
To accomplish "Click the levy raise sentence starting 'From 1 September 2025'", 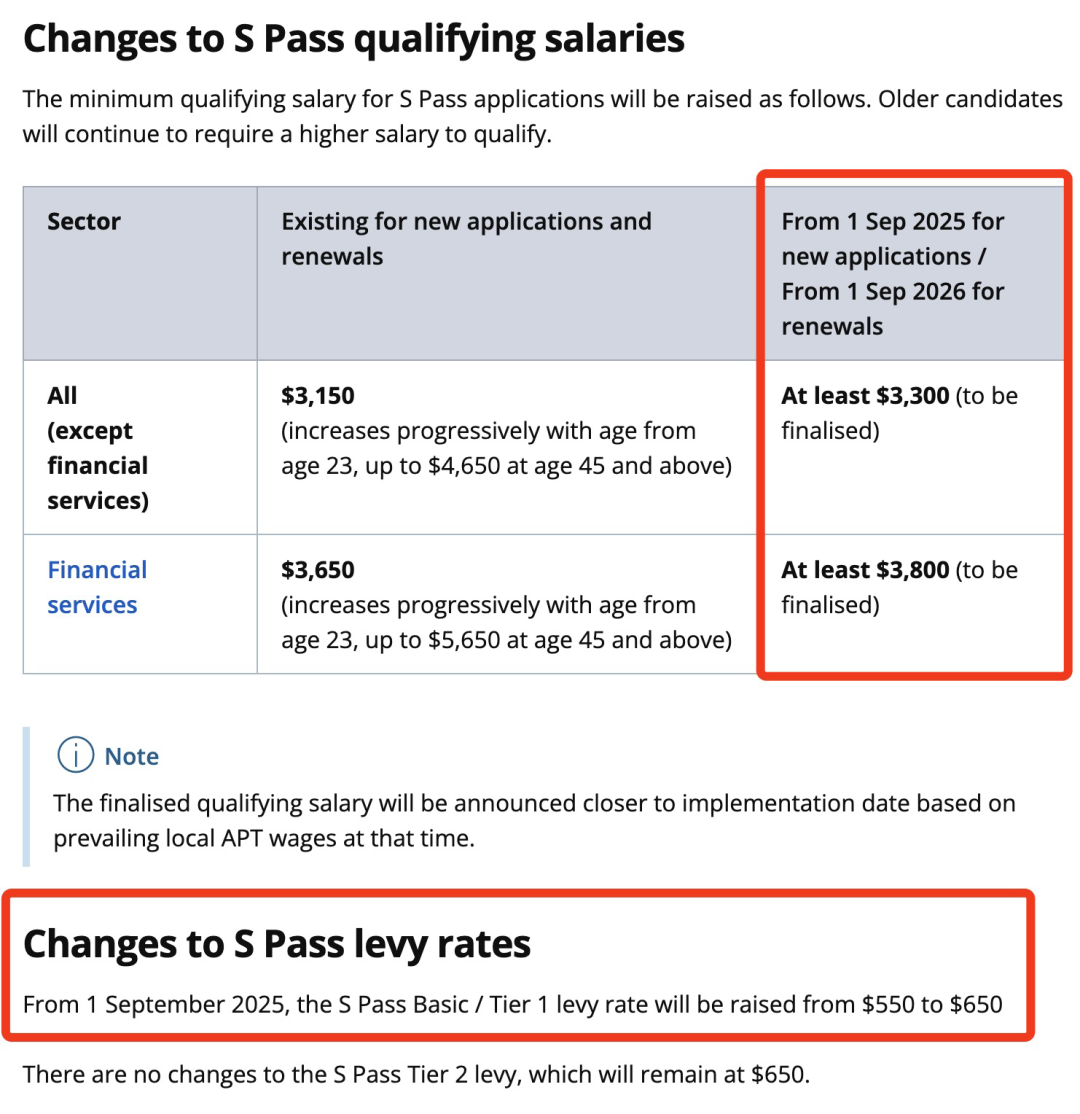I will coord(512,1003).
